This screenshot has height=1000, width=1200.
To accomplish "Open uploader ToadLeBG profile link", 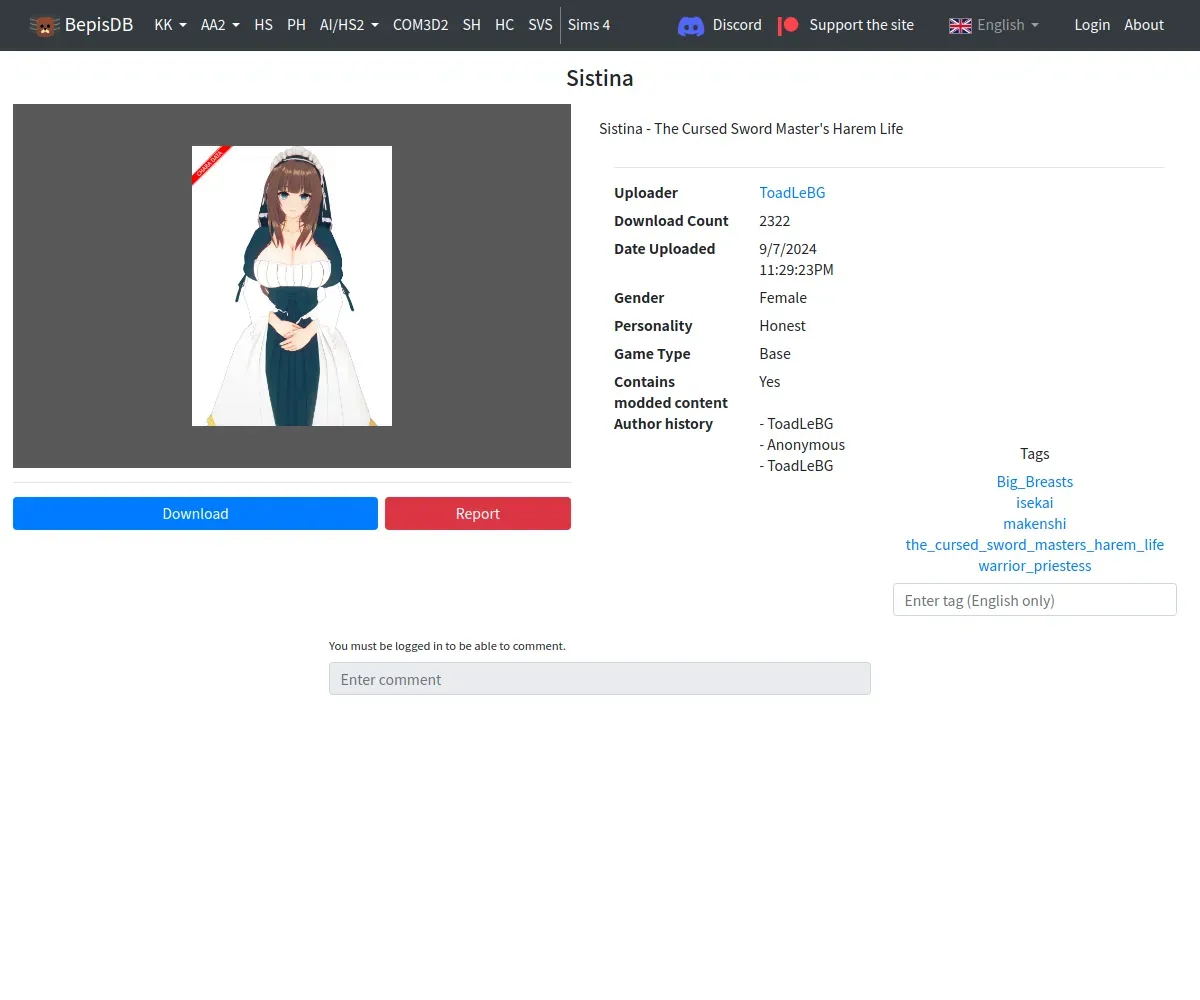I will 792,193.
